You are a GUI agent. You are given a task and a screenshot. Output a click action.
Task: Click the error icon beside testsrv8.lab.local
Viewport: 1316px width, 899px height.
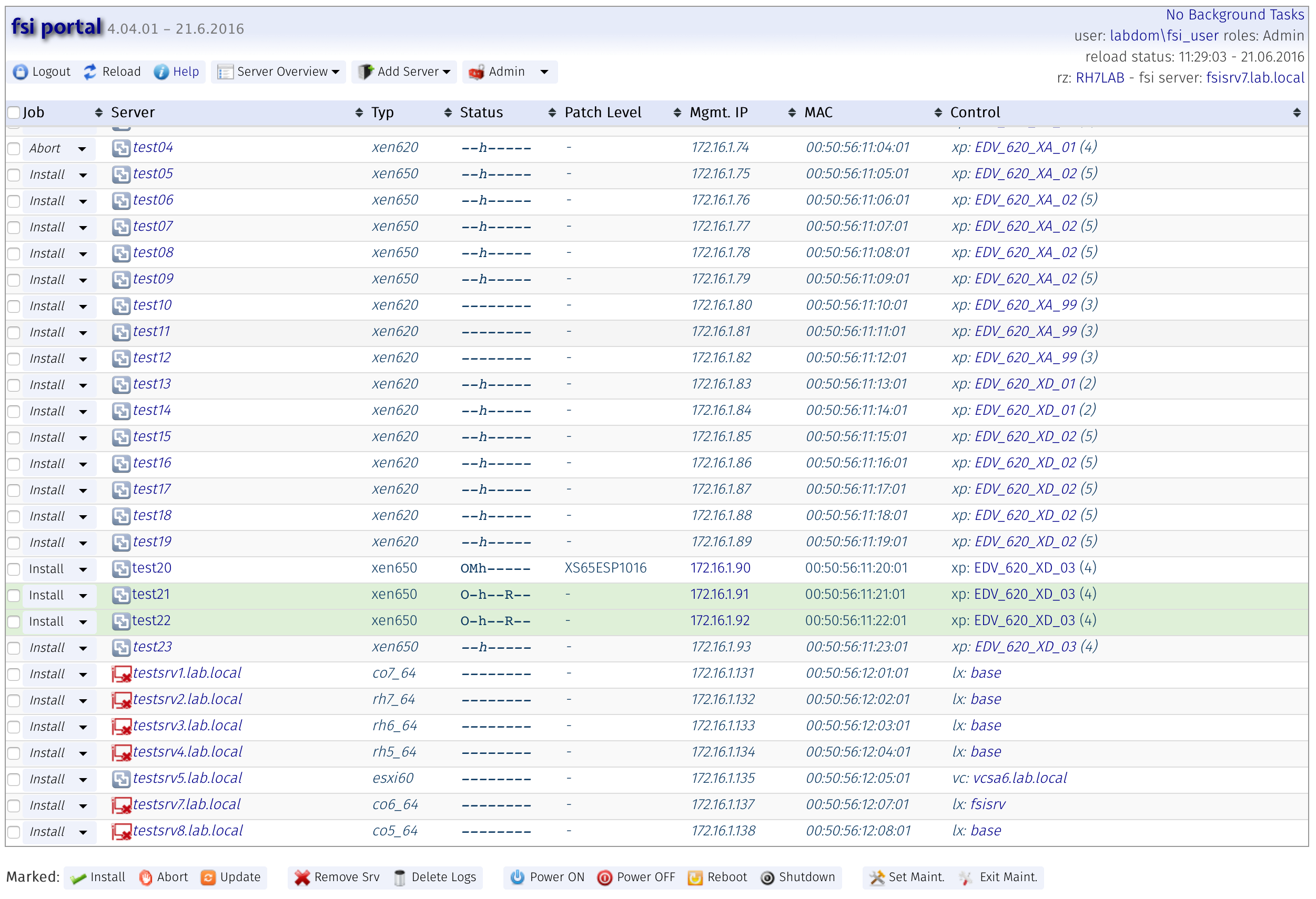pos(121,832)
